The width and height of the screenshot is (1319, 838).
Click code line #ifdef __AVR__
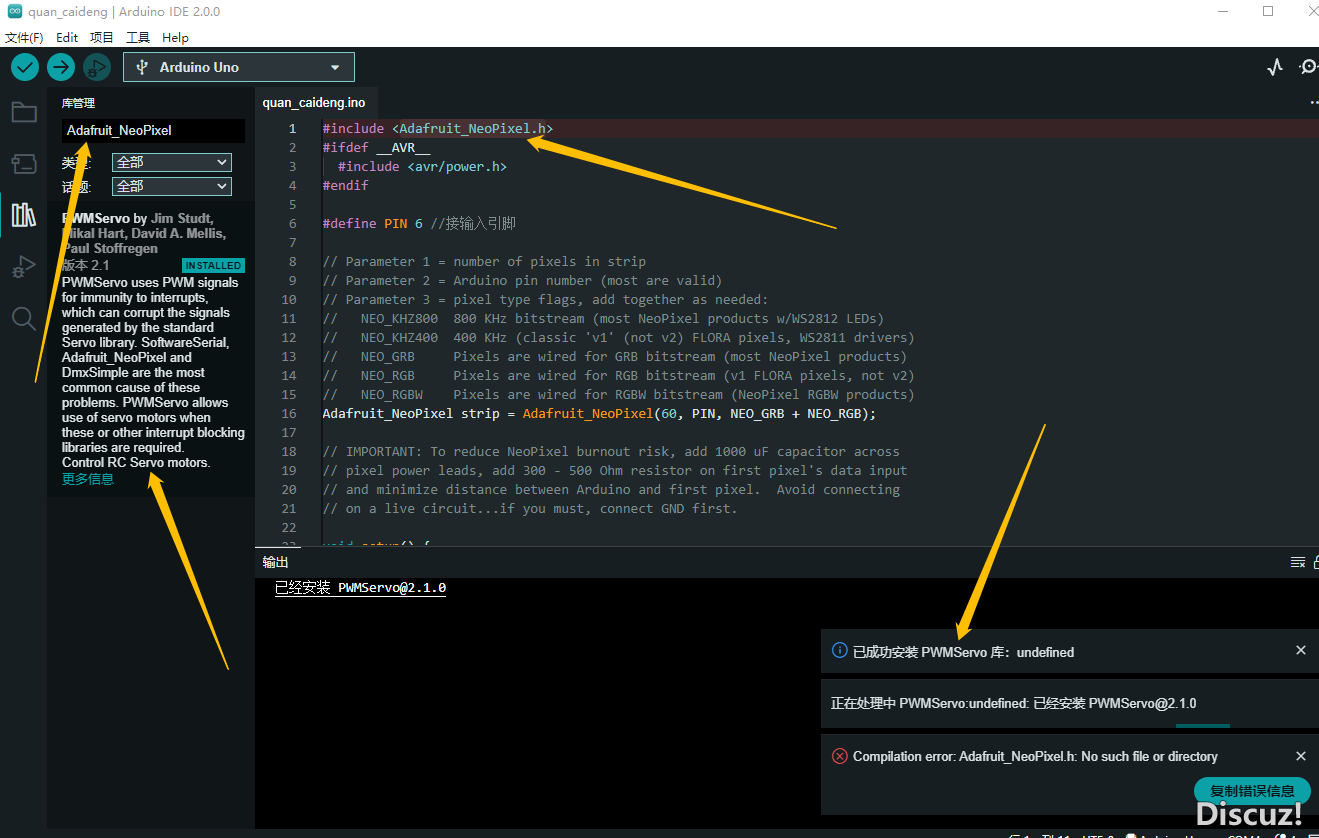point(376,148)
